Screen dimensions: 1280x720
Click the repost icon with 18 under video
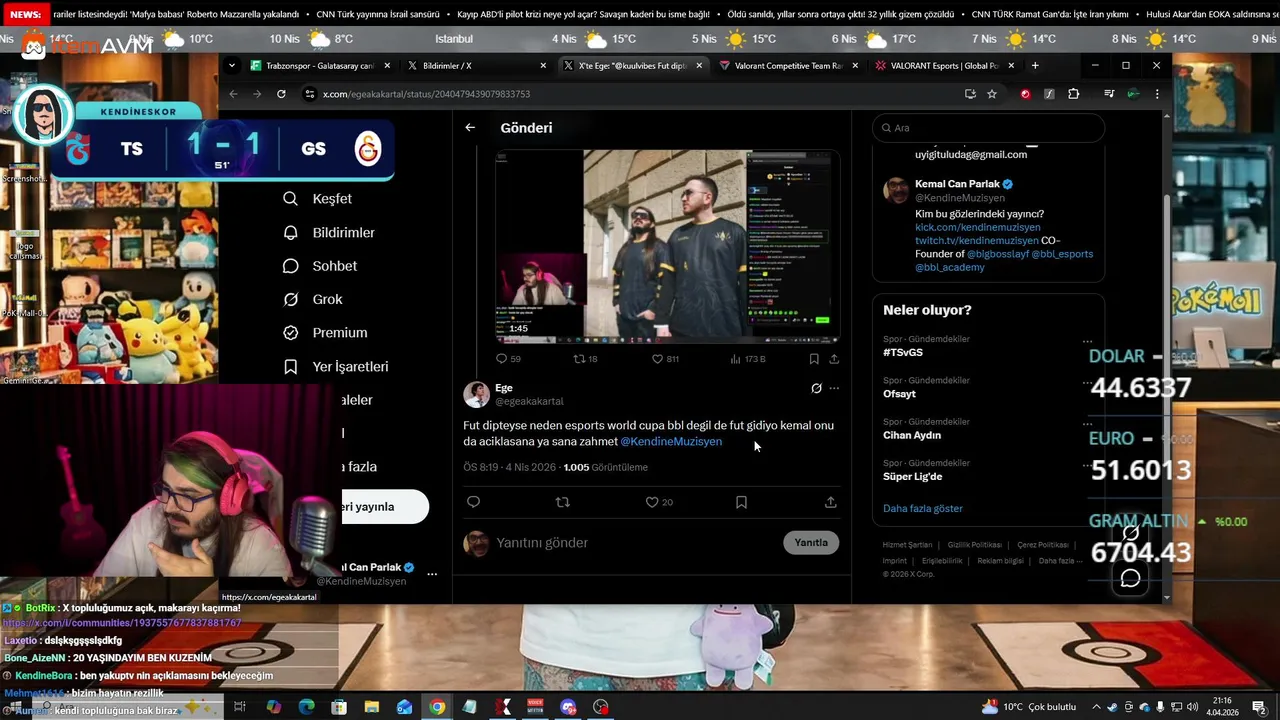(585, 359)
